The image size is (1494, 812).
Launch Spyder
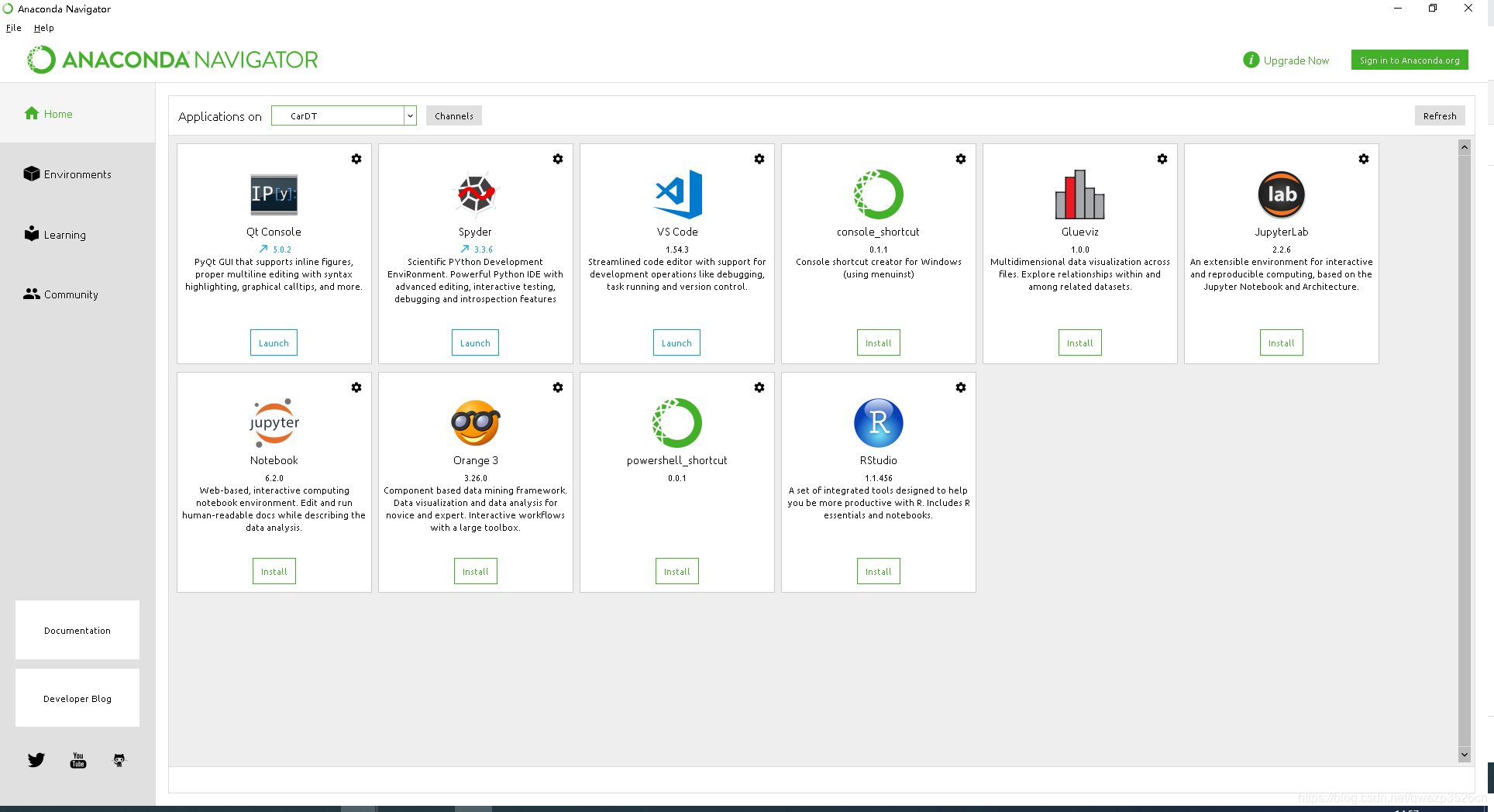475,342
